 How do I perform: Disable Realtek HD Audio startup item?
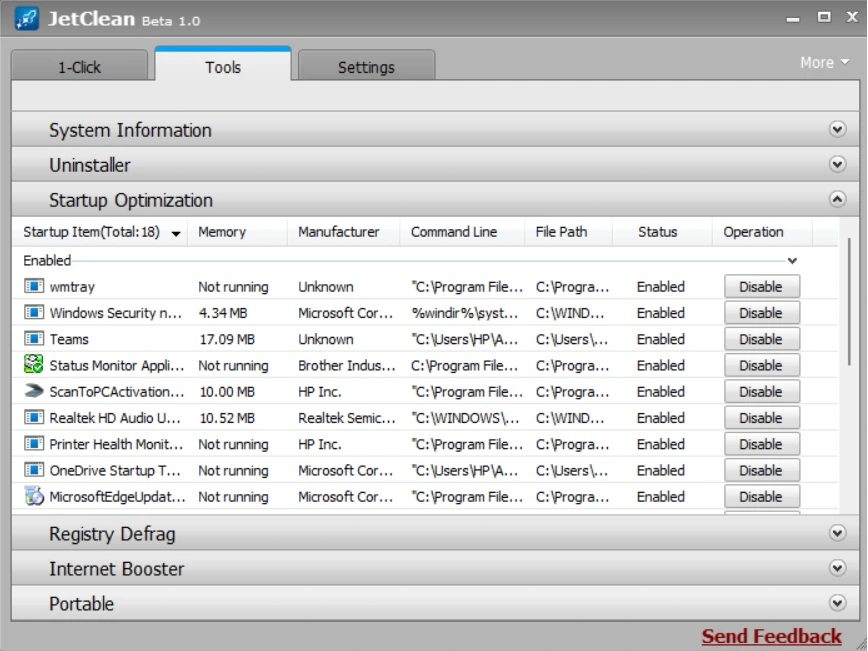762,418
